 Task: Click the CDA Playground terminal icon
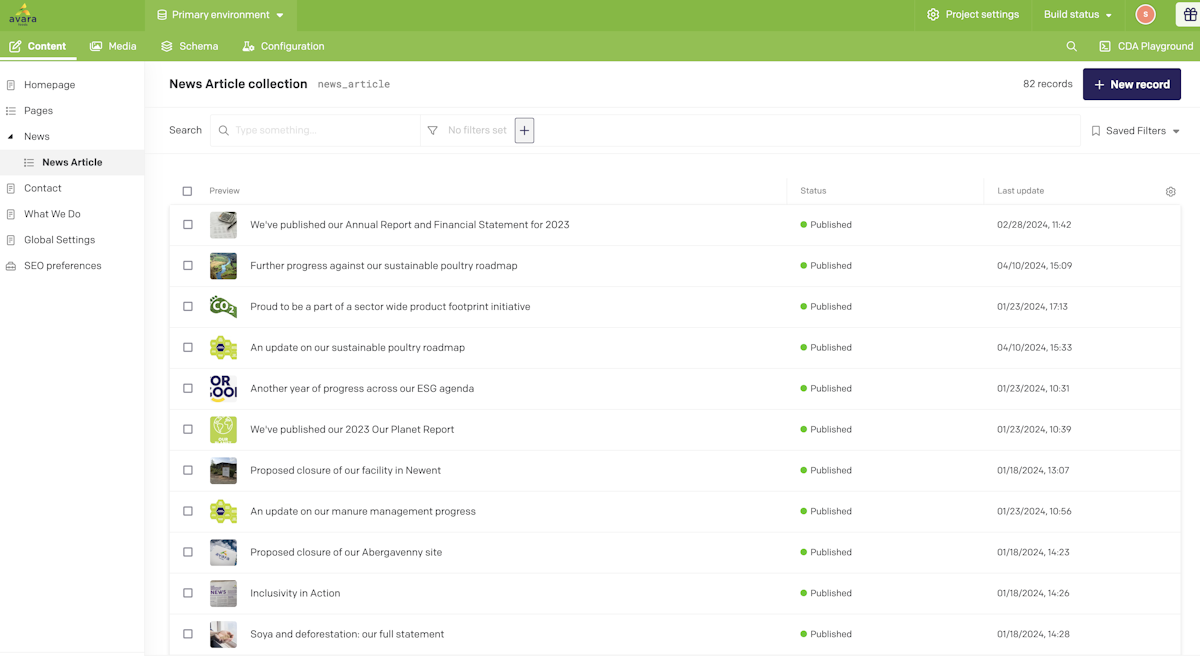[1105, 46]
